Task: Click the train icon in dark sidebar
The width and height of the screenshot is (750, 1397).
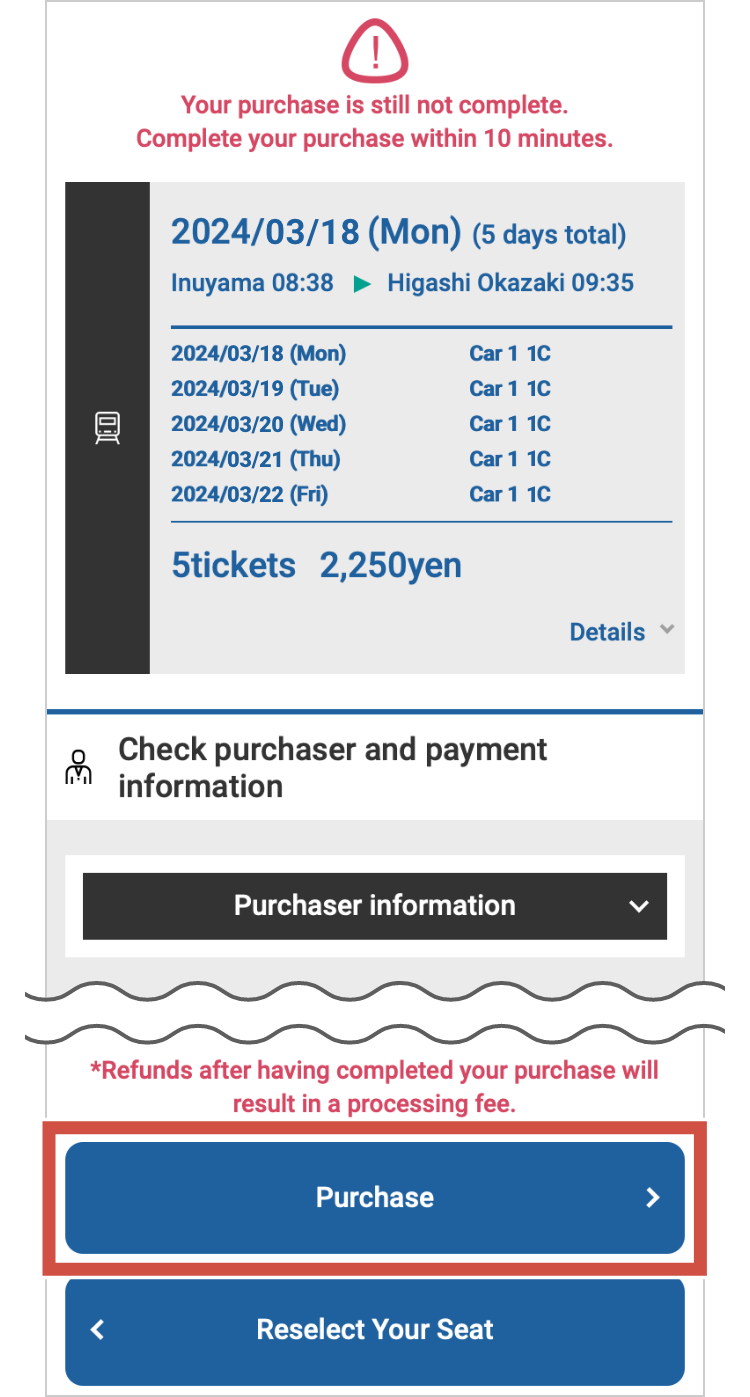Action: (107, 428)
